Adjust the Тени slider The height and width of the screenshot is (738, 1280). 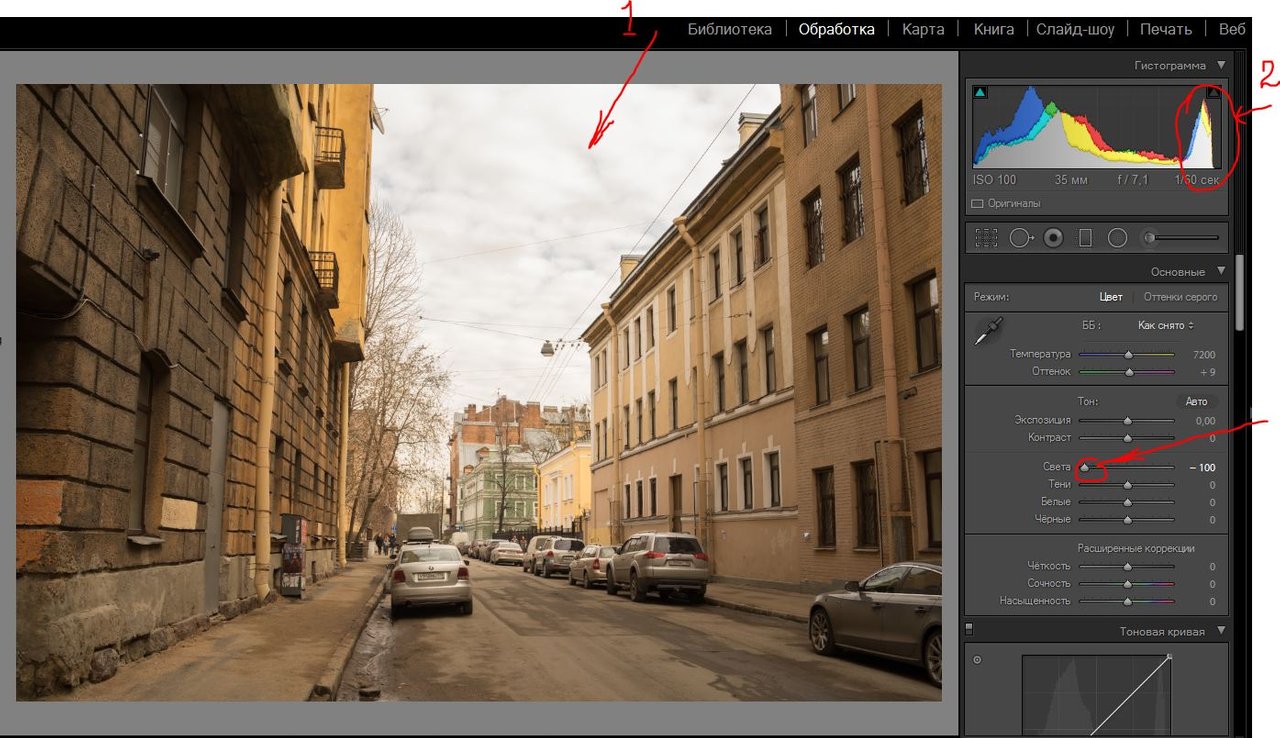pyautogui.click(x=1127, y=485)
